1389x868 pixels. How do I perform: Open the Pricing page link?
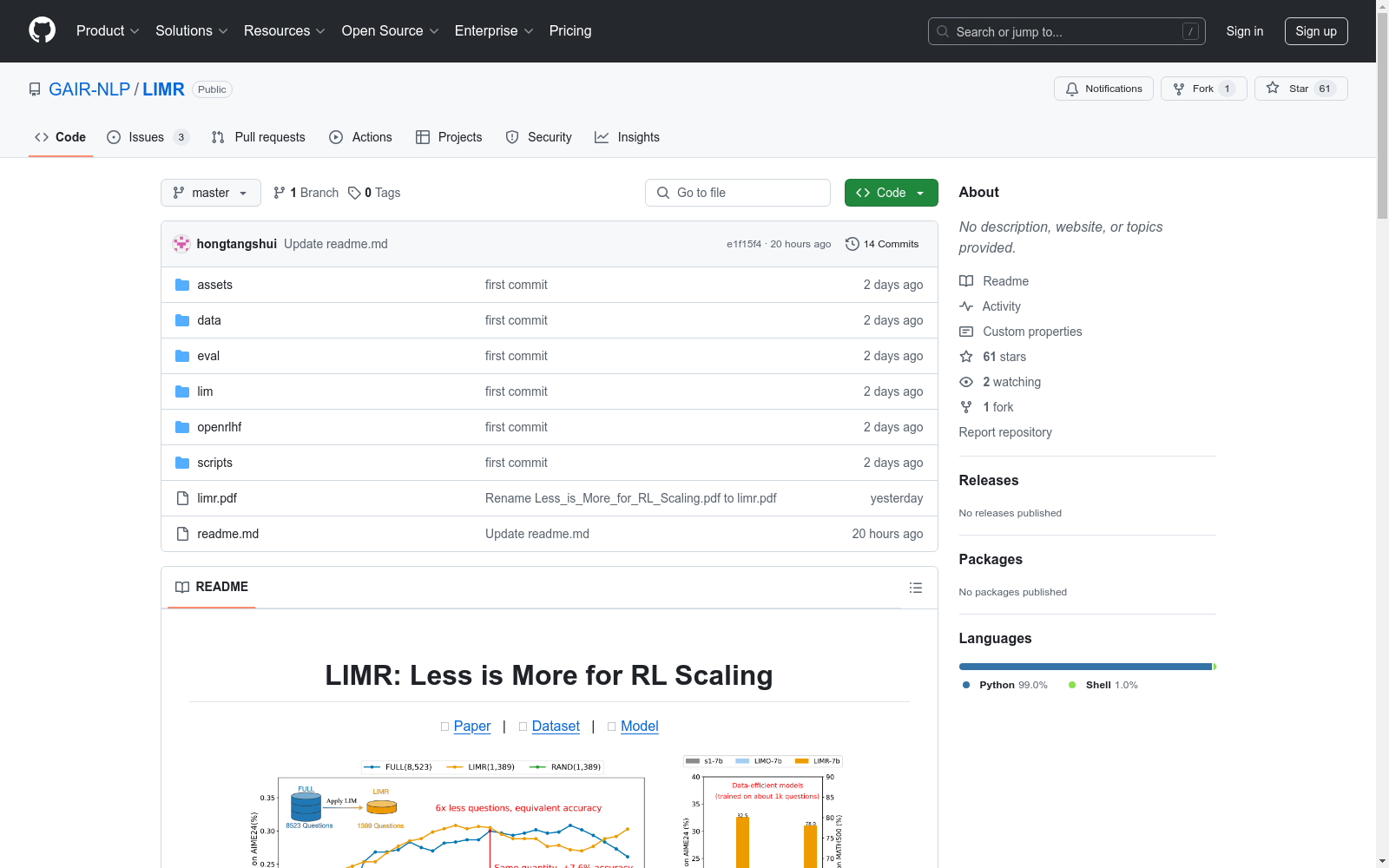pyautogui.click(x=570, y=30)
